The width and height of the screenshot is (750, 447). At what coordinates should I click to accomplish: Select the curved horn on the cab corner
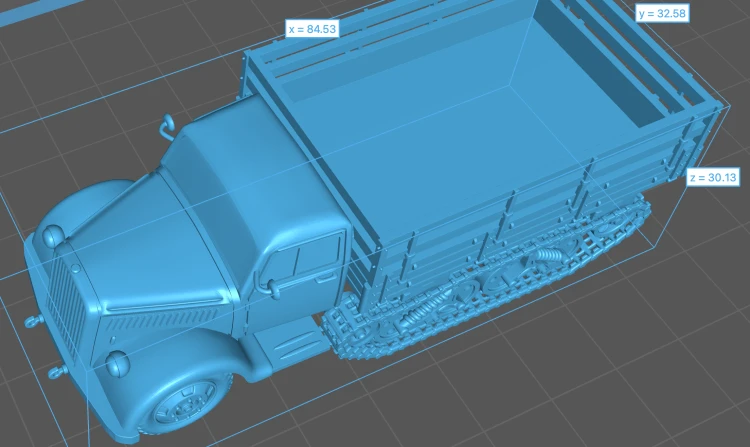coord(168,126)
